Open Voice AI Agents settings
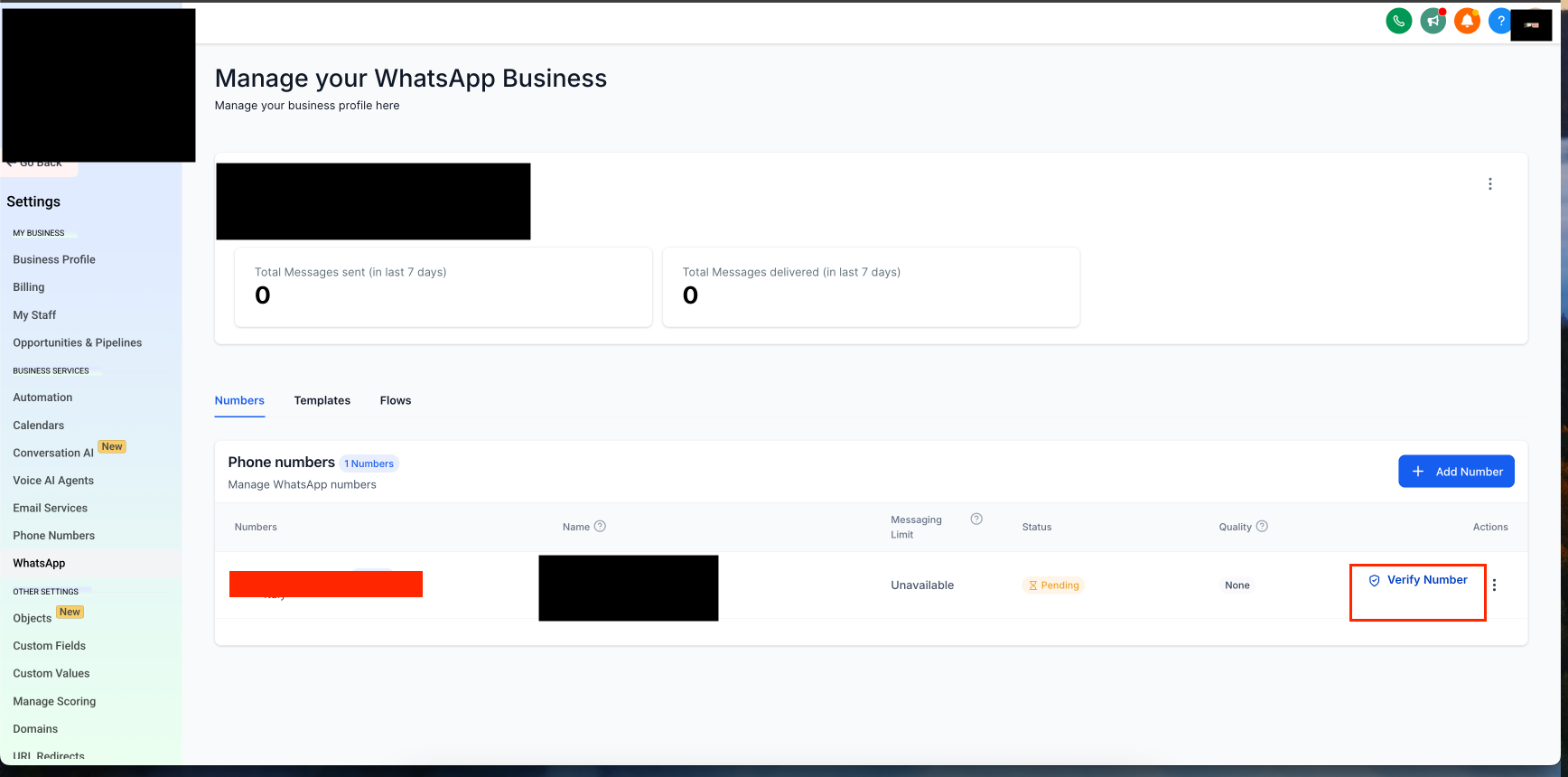The height and width of the screenshot is (777, 1568). point(53,482)
